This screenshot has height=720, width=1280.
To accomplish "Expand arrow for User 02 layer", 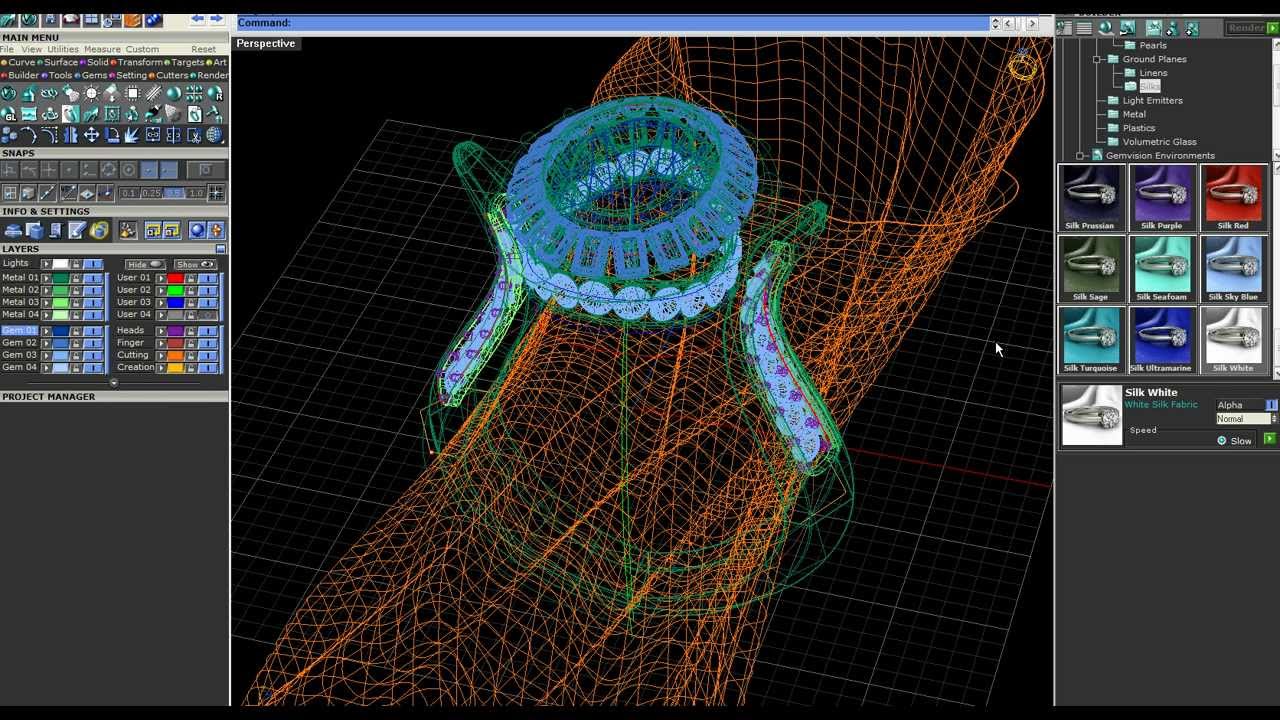I will (x=161, y=290).
